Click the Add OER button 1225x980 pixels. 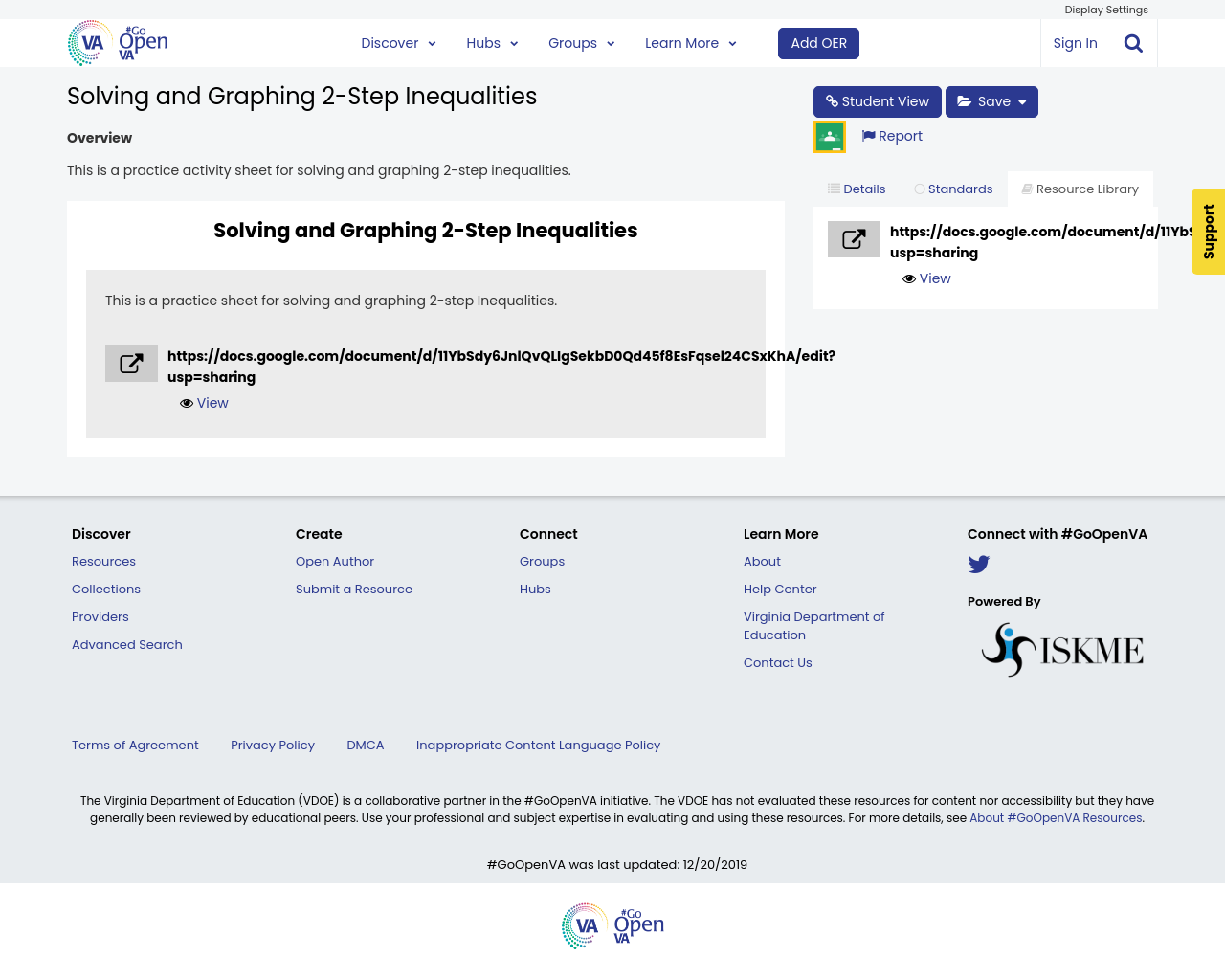[x=818, y=43]
